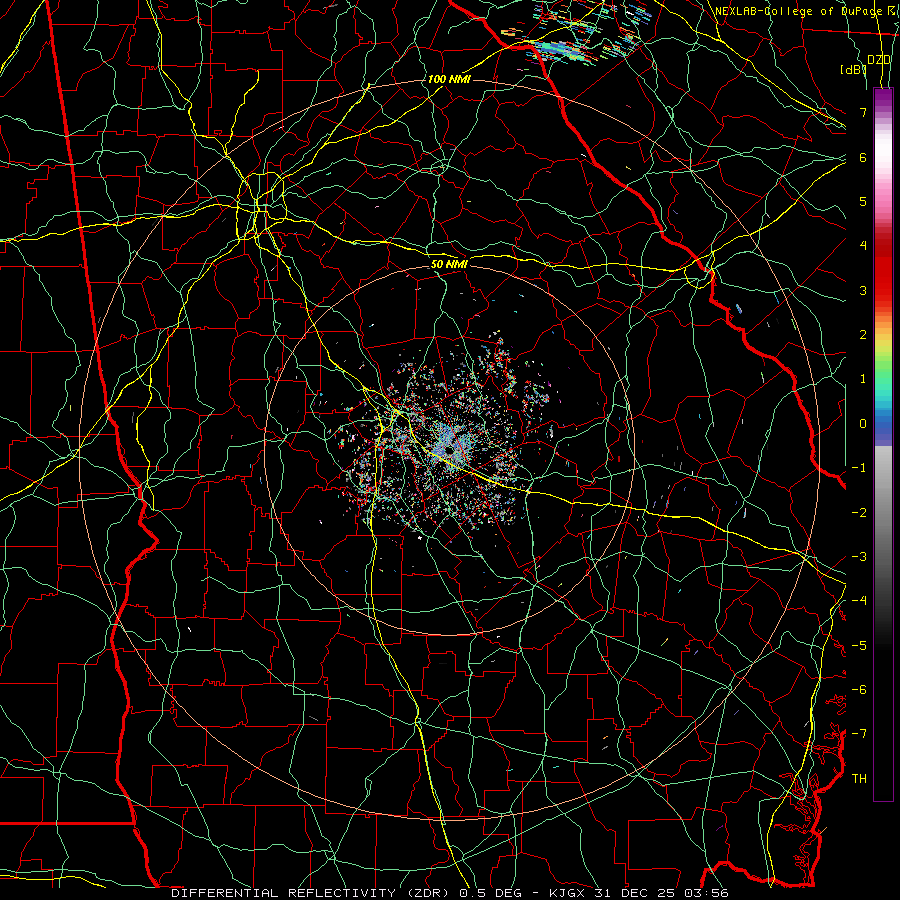The image size is (900, 900).
Task: Click the '5' value on the color scale
Action: point(863,201)
